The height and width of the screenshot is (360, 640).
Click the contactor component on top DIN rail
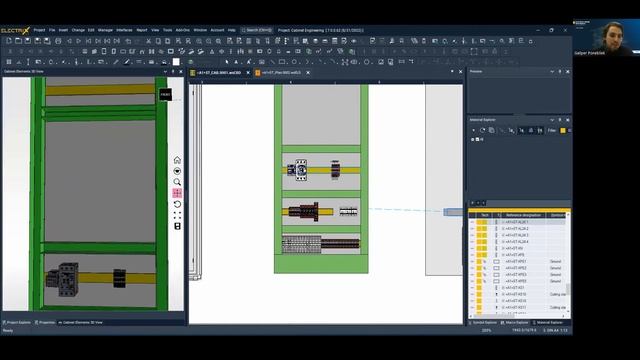coord(301,170)
